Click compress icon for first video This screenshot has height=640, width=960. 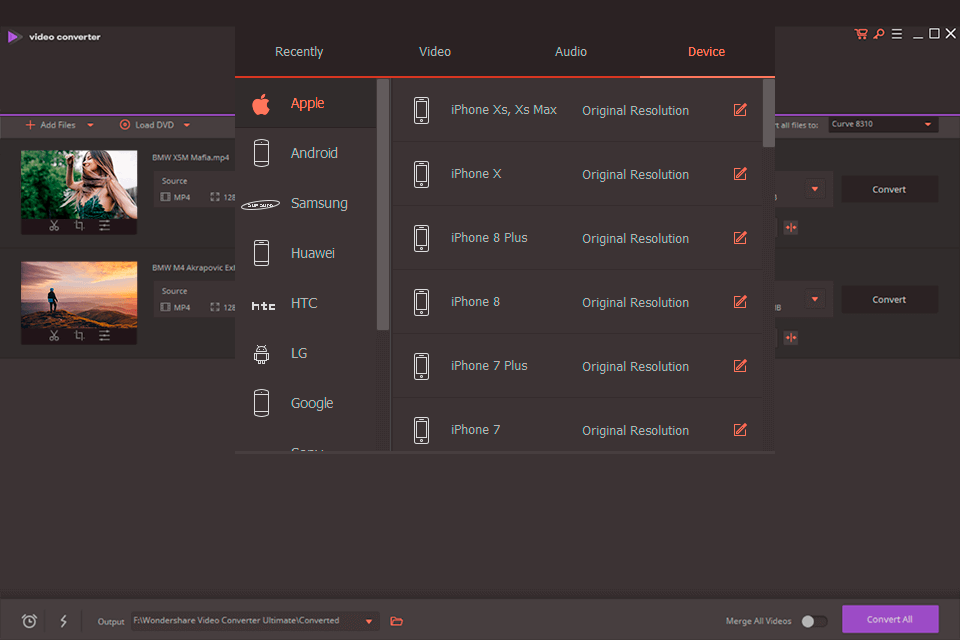tap(791, 228)
